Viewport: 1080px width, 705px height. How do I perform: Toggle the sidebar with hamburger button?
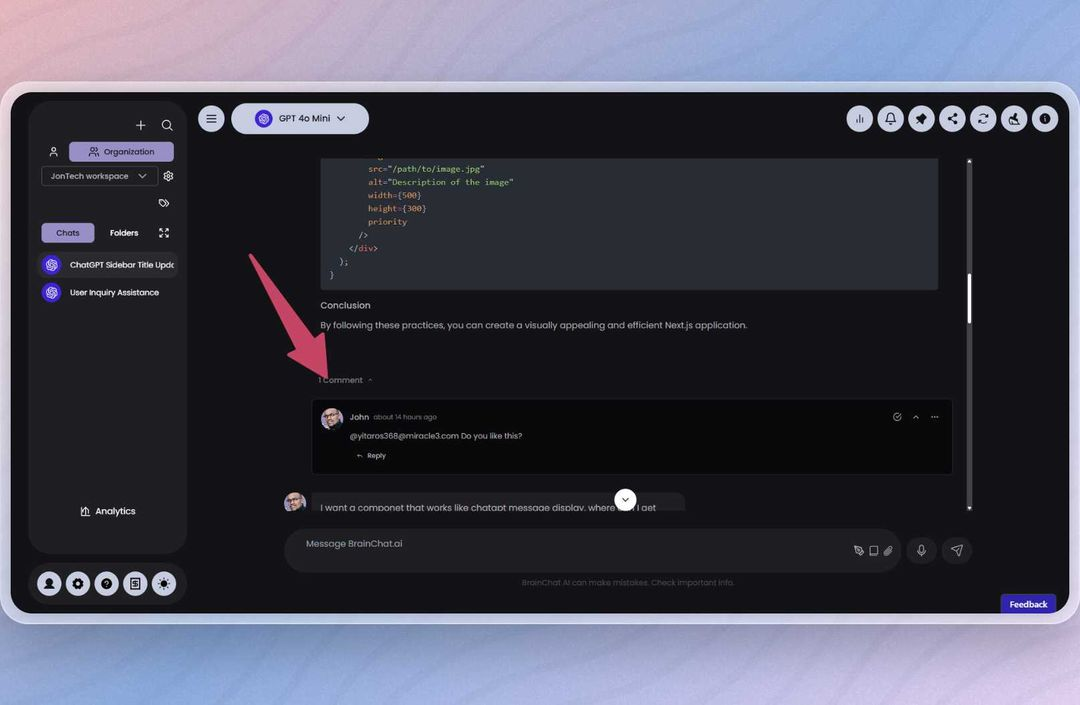pyautogui.click(x=211, y=118)
